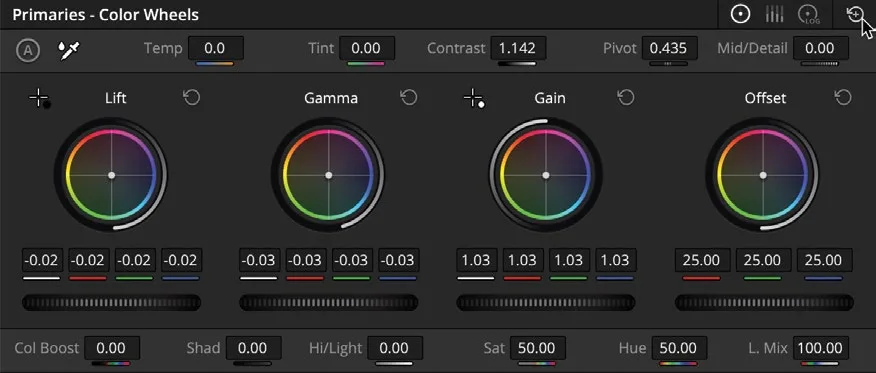The height and width of the screenshot is (373, 876).
Task: Select Lift red channel value field
Action: pos(89,261)
